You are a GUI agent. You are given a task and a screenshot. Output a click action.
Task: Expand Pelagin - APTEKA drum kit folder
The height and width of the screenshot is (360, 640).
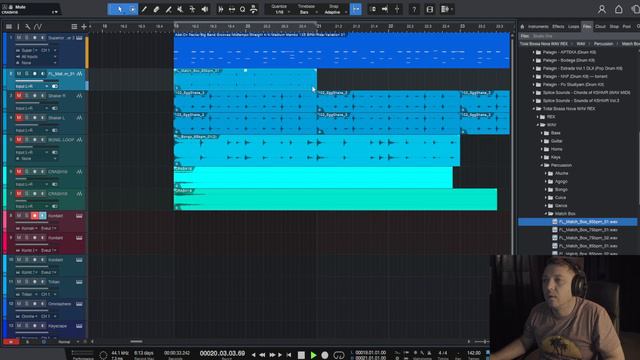point(533,52)
